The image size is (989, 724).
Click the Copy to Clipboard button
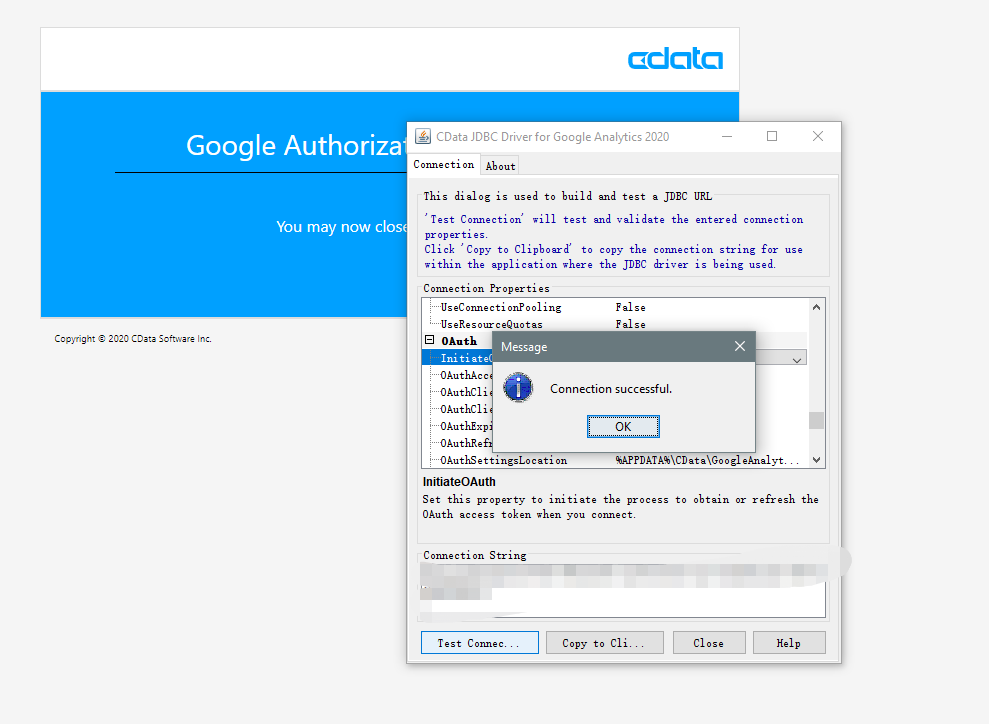[604, 642]
